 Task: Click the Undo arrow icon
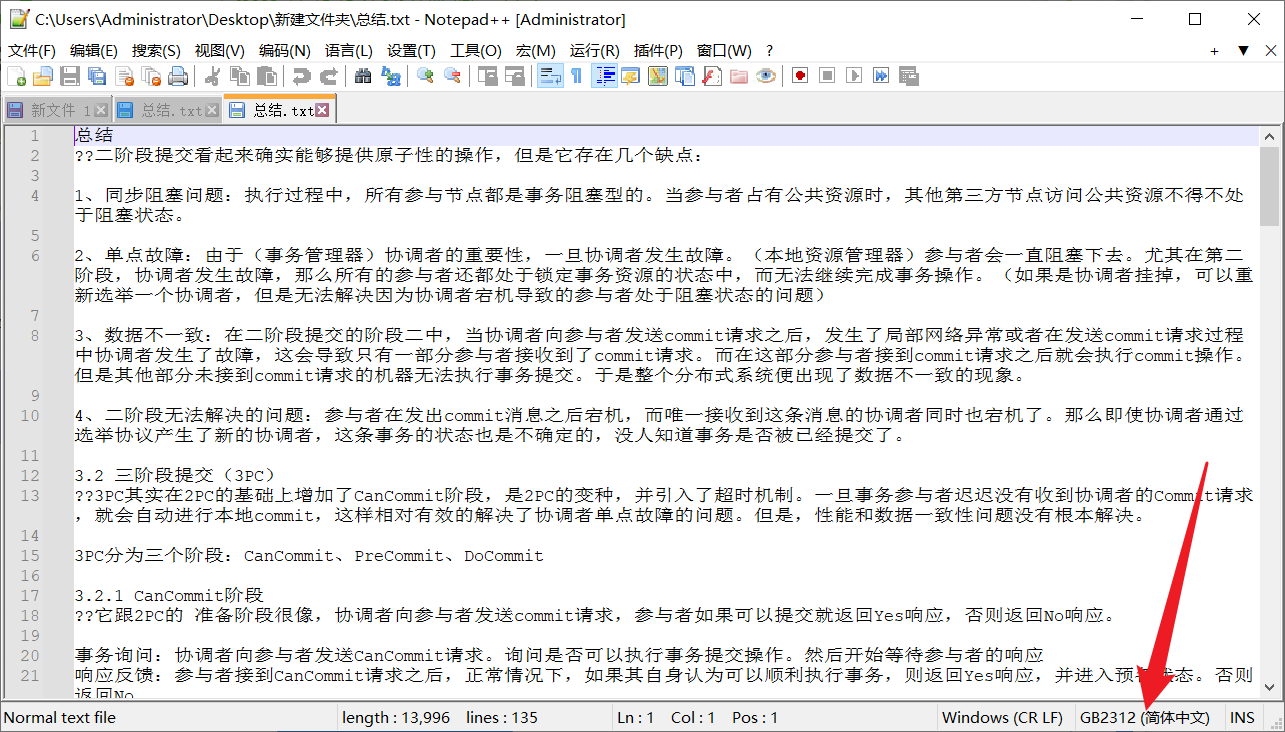[x=301, y=76]
